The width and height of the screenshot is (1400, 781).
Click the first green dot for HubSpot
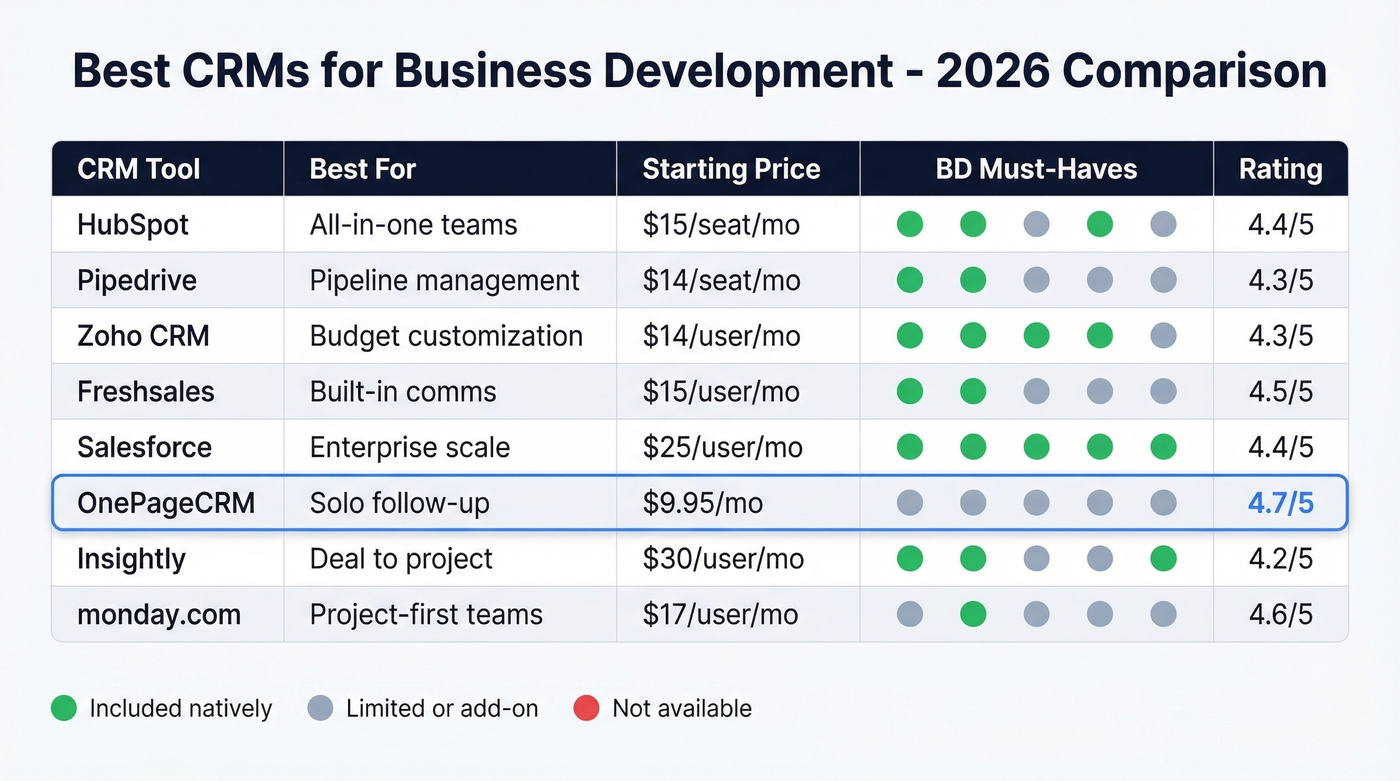[x=909, y=225]
